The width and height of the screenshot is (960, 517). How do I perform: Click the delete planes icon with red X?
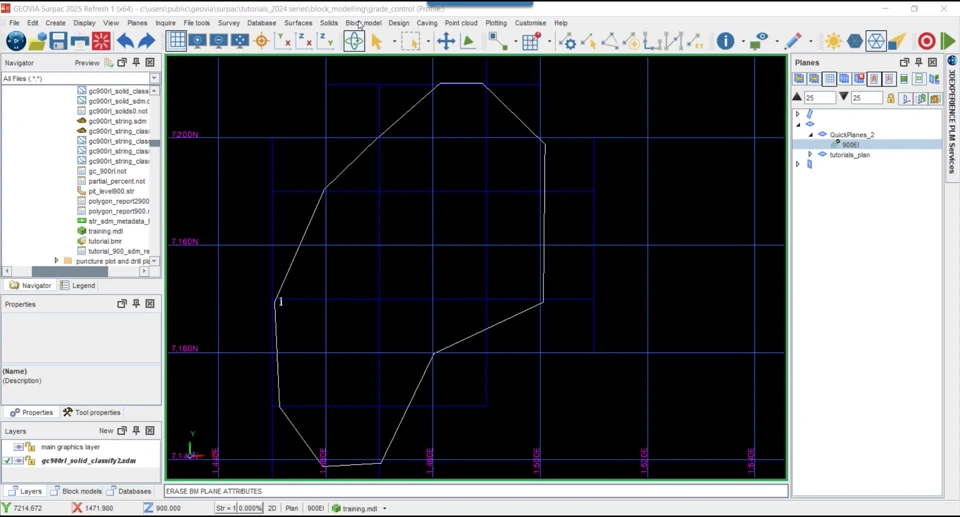[859, 79]
